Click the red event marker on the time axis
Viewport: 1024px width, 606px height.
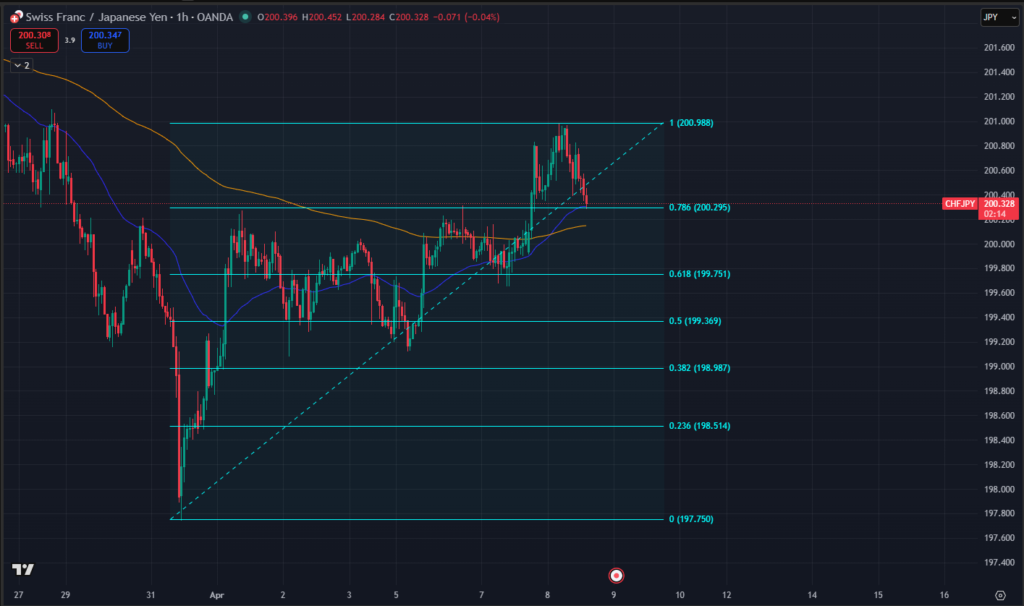point(616,575)
